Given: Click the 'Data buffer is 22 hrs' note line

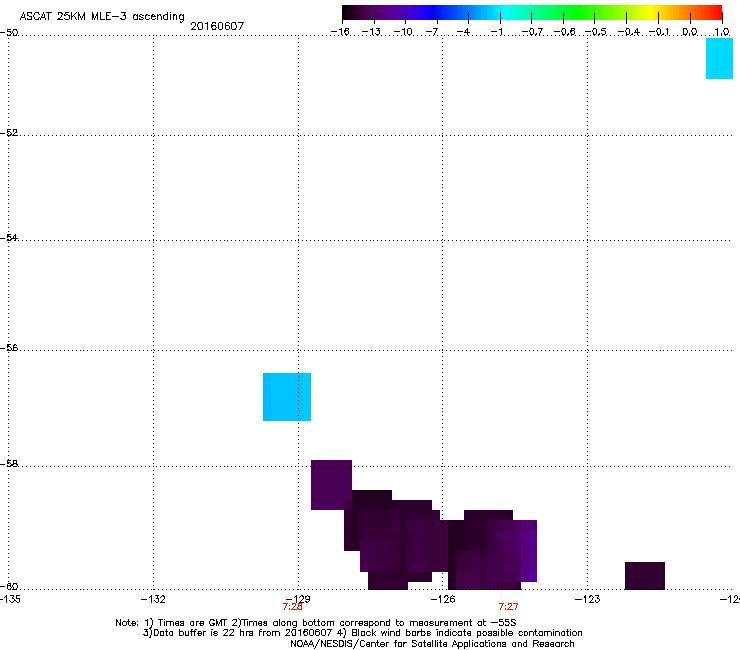Looking at the screenshot, I should click(362, 633).
